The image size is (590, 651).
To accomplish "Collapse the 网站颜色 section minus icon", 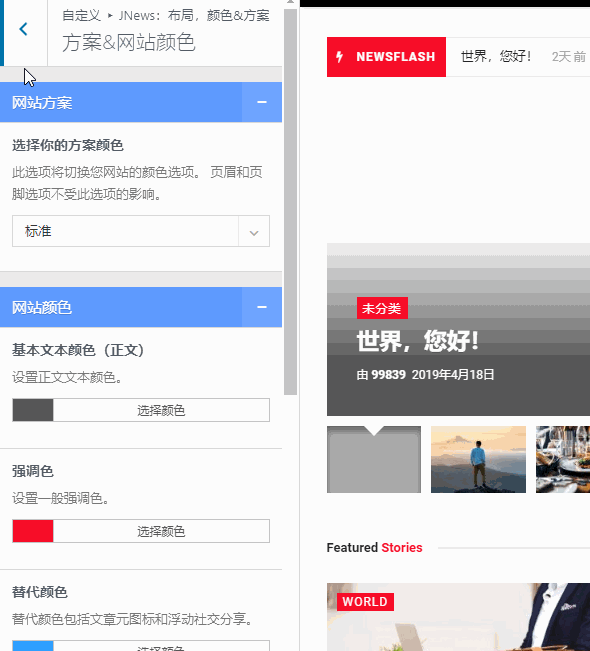I will coord(262,307).
